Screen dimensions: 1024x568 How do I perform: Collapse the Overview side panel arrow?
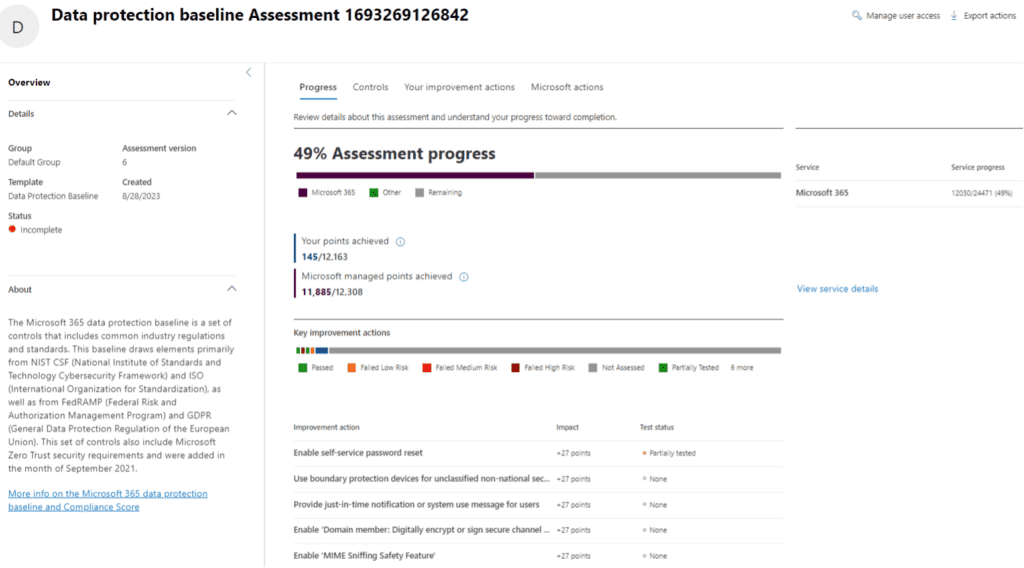pyautogui.click(x=248, y=72)
